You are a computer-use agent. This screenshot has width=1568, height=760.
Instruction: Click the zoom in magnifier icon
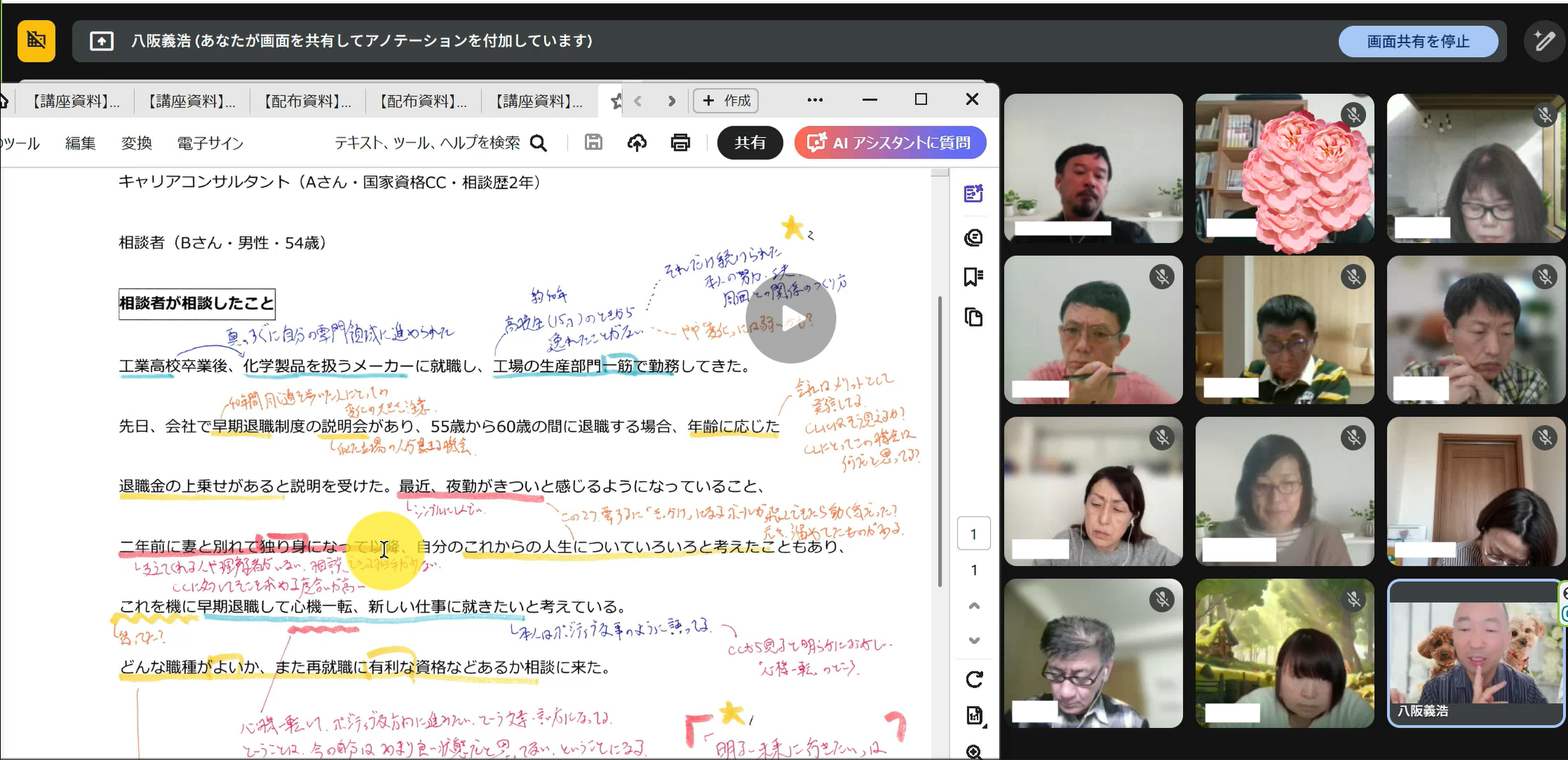click(974, 752)
